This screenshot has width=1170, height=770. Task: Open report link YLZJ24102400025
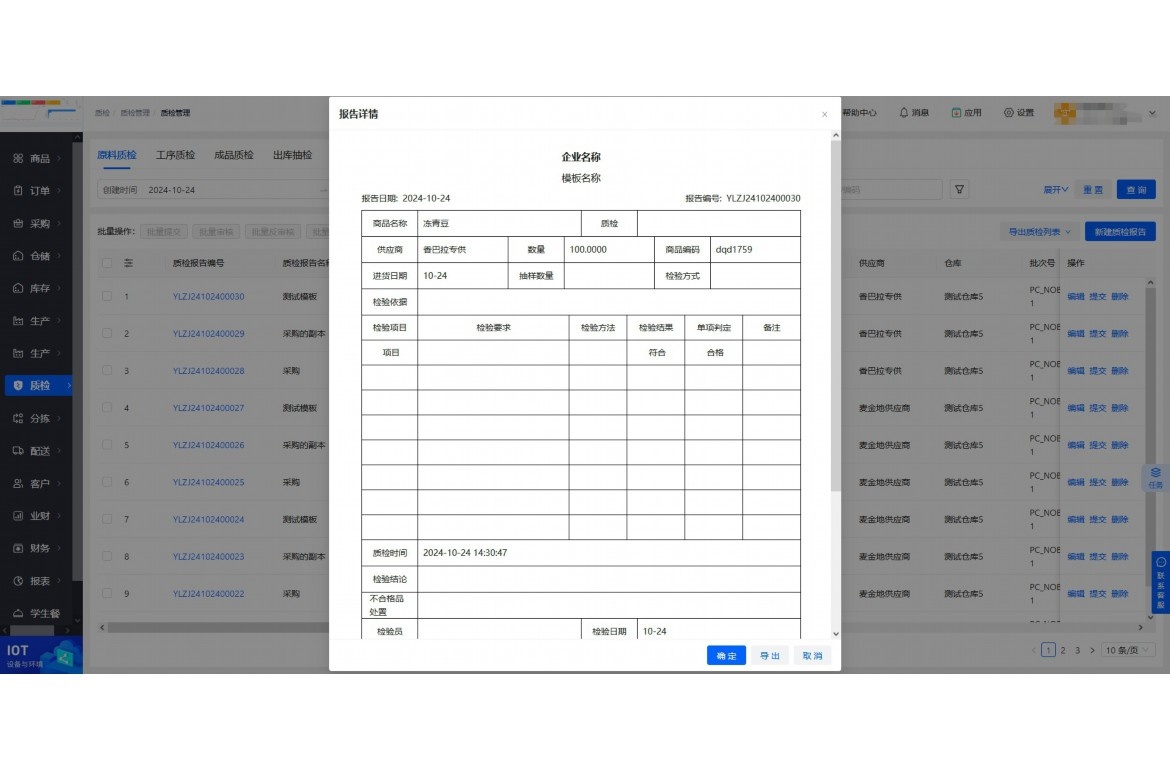point(208,482)
